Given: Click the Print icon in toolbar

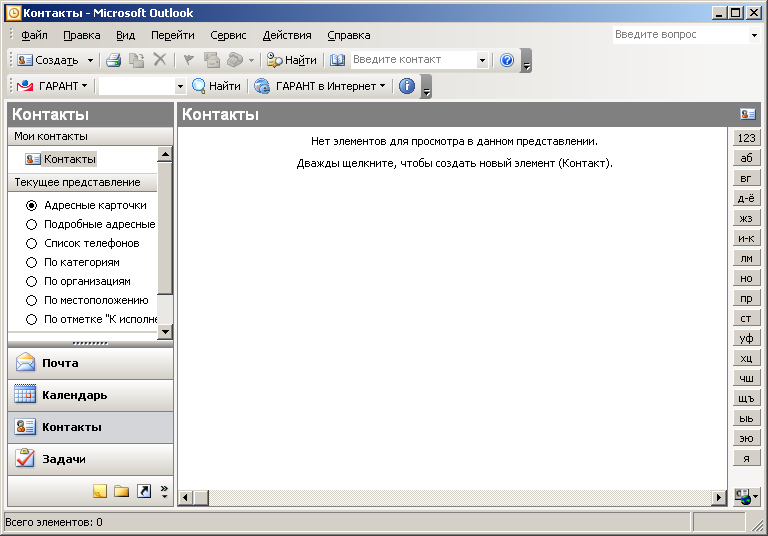Looking at the screenshot, I should click(114, 60).
